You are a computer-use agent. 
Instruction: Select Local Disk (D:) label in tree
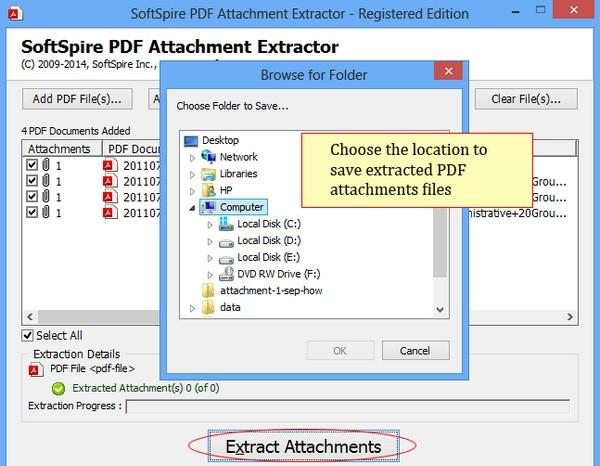point(269,241)
